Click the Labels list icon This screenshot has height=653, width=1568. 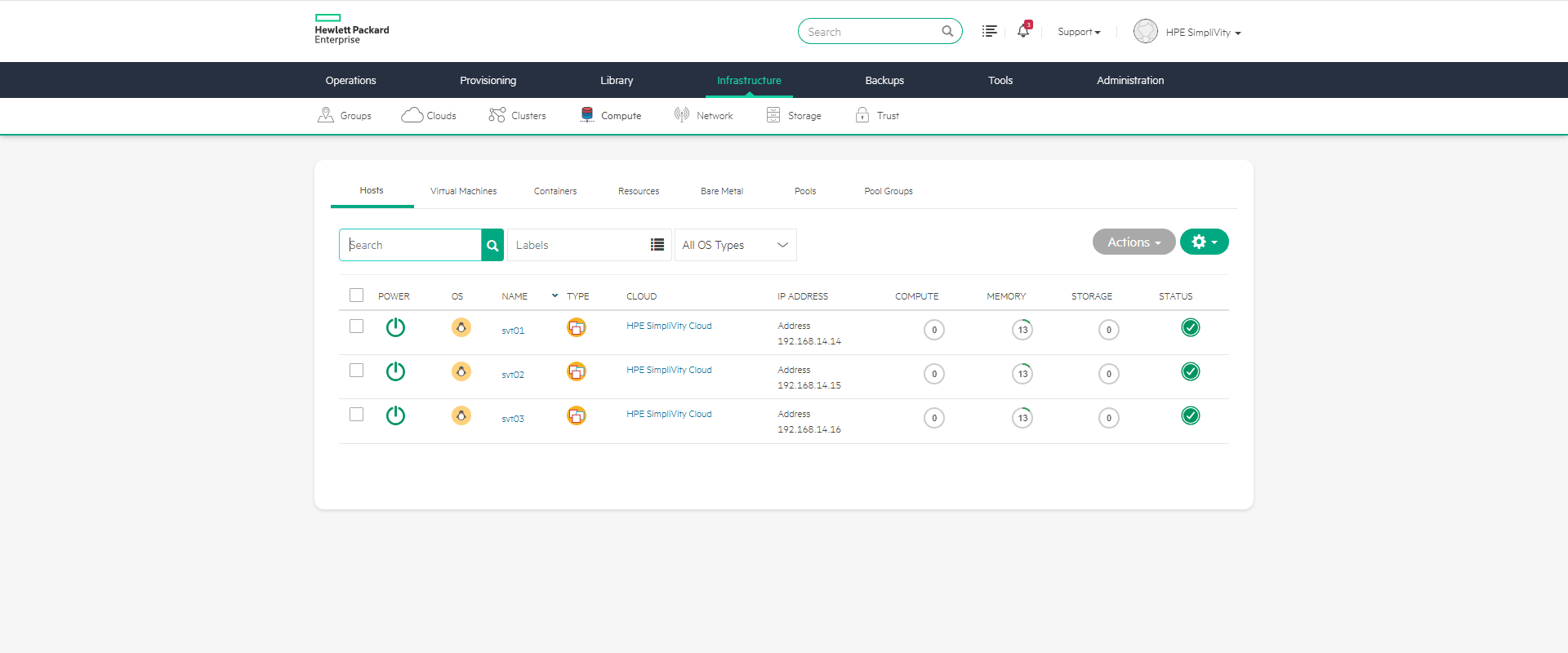[657, 245]
